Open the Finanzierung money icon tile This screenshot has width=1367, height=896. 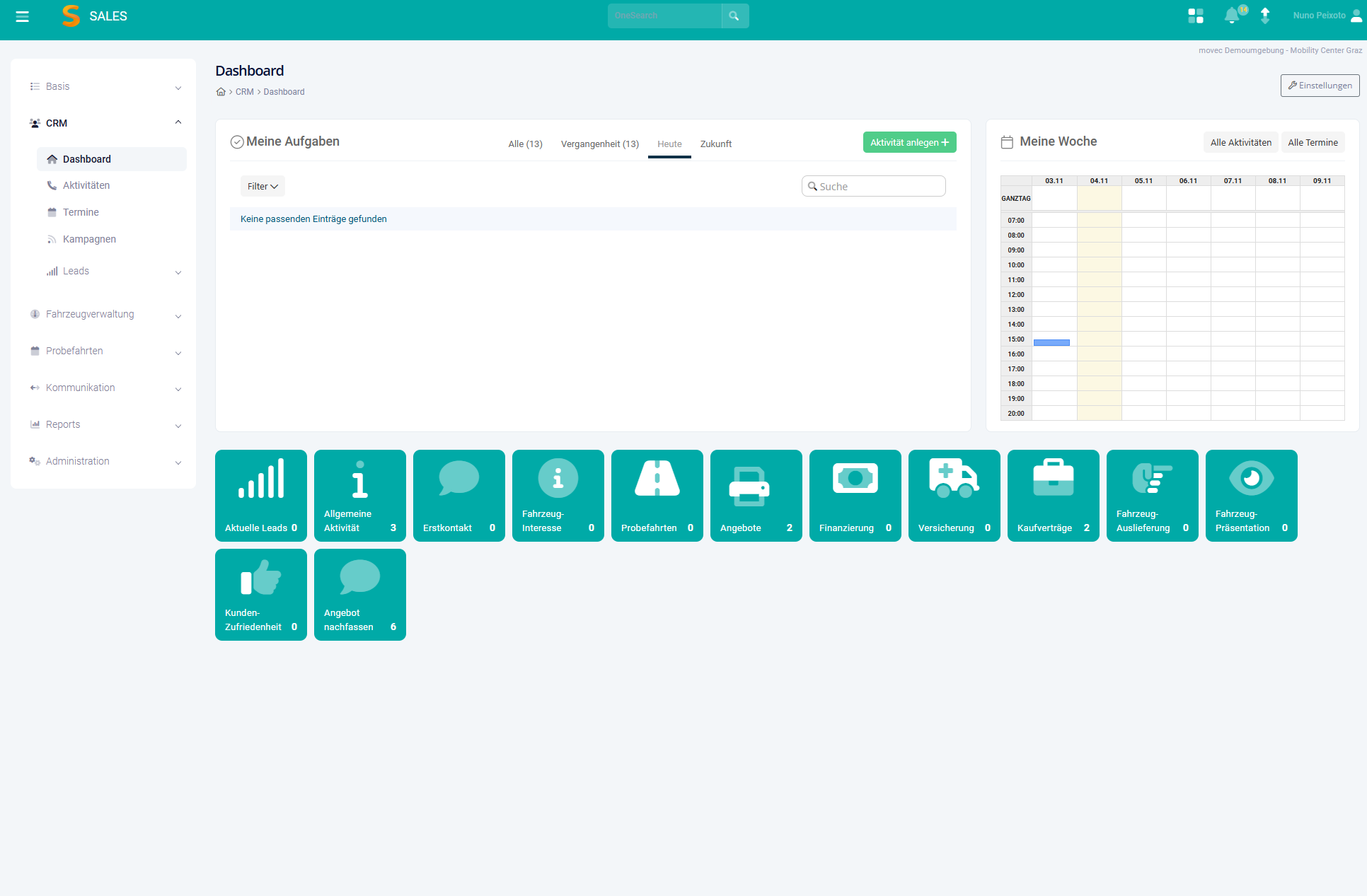[855, 495]
